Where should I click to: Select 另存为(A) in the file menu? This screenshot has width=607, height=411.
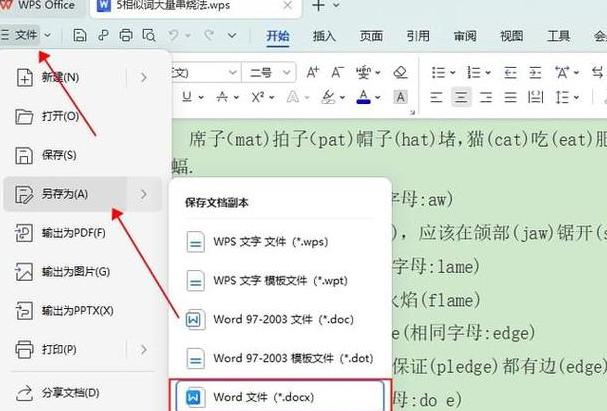[x=65, y=194]
